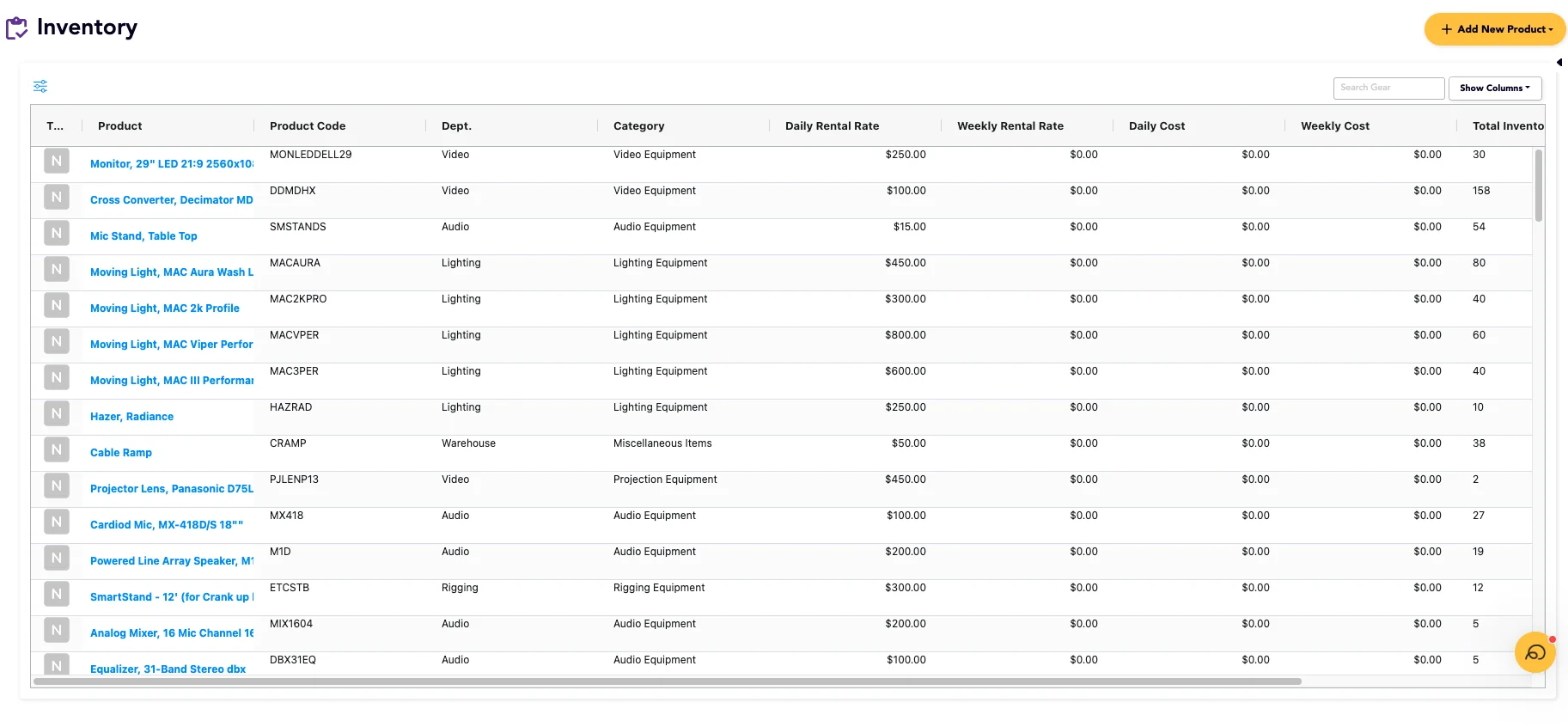Open Cross Converter, Decimator product link
1568x727 pixels.
pos(172,199)
